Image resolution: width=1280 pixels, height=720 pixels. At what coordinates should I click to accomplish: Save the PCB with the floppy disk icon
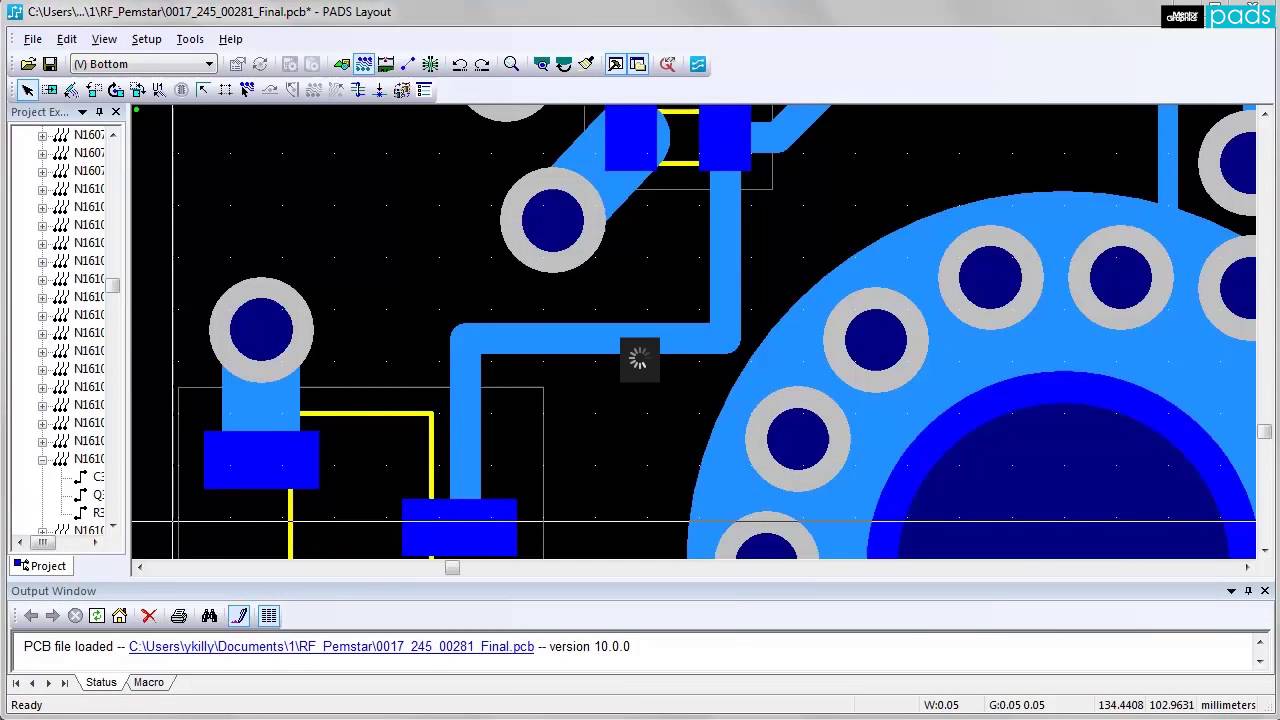coord(49,64)
